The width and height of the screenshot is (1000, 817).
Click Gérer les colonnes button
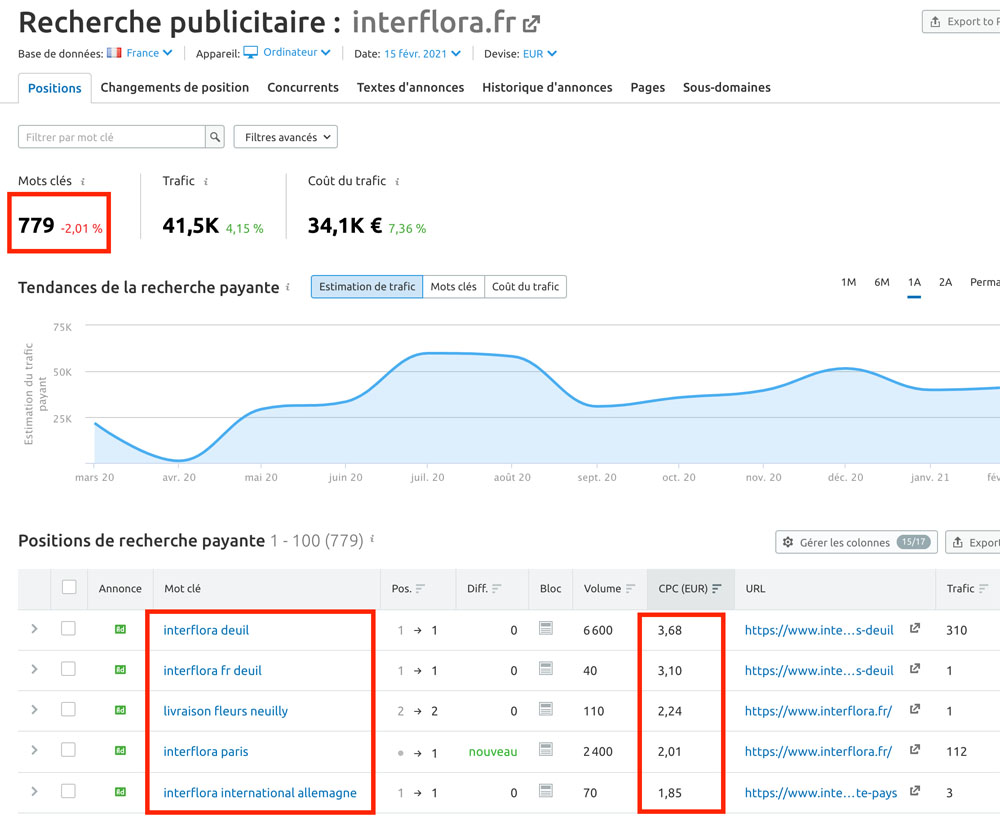point(856,542)
